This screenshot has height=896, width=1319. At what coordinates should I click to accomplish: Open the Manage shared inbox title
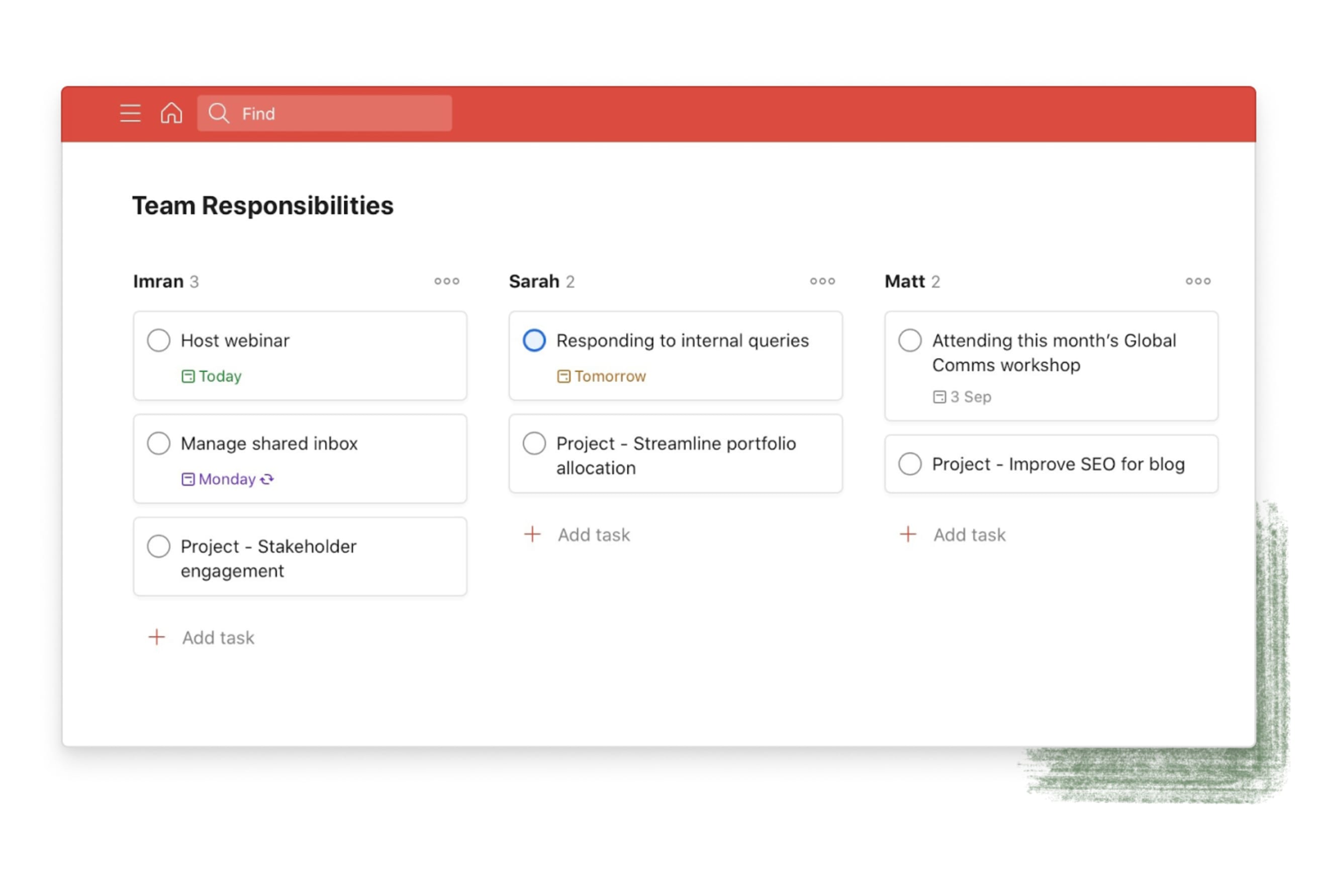(269, 444)
